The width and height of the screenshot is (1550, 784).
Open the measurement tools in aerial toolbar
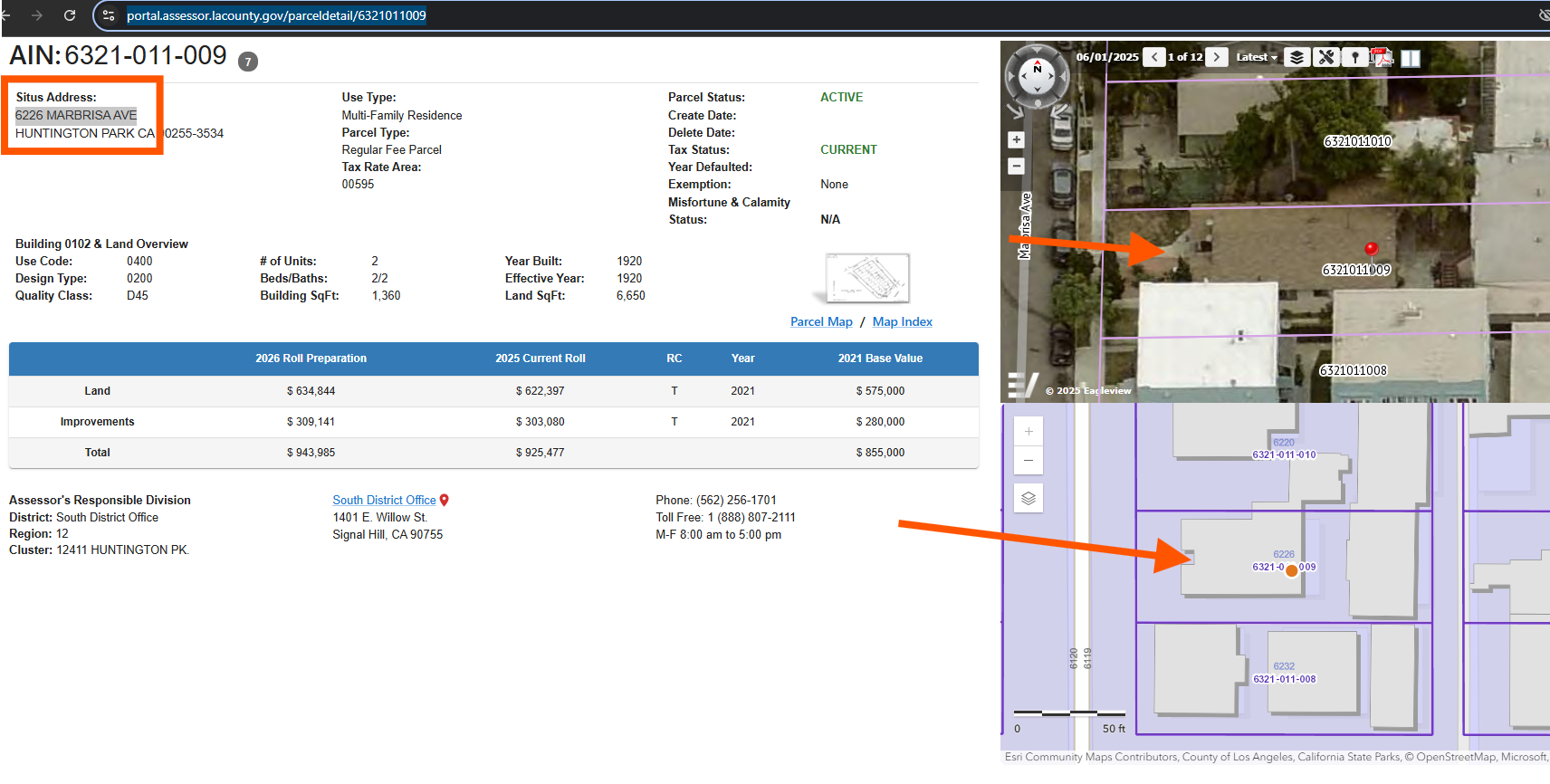1326,57
